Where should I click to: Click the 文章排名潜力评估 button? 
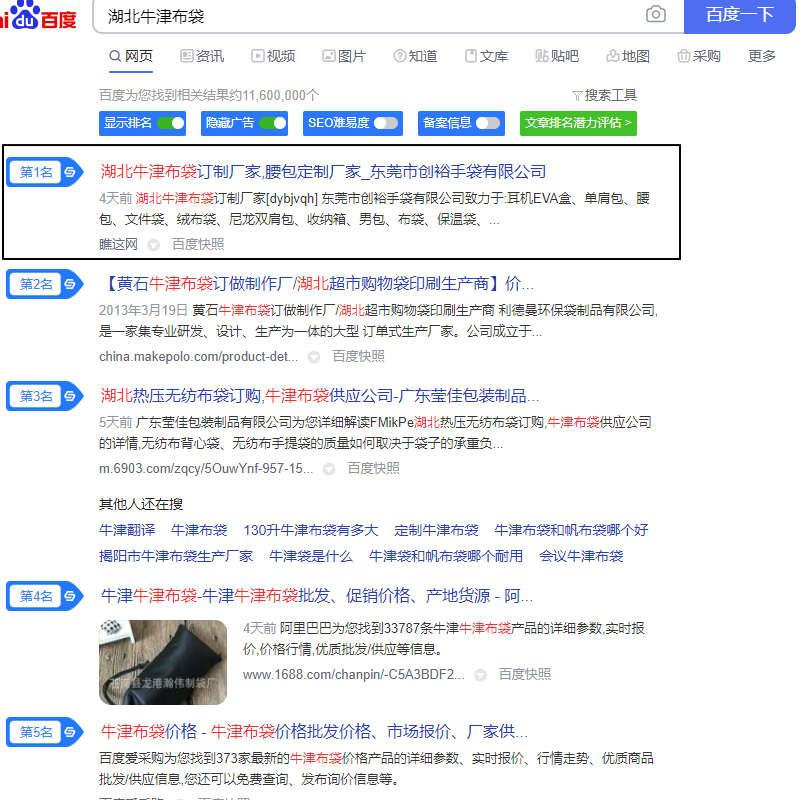coord(578,123)
